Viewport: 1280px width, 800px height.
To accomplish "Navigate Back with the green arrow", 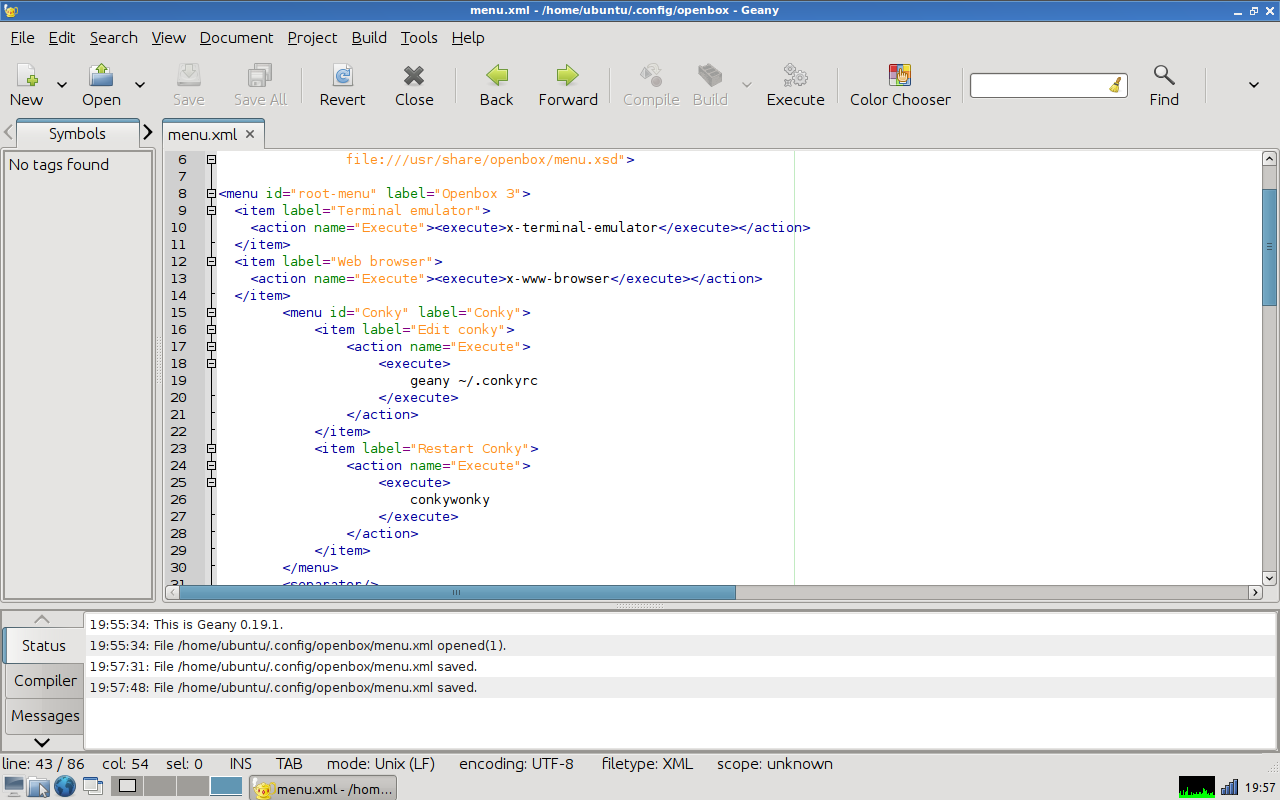I will pyautogui.click(x=496, y=77).
